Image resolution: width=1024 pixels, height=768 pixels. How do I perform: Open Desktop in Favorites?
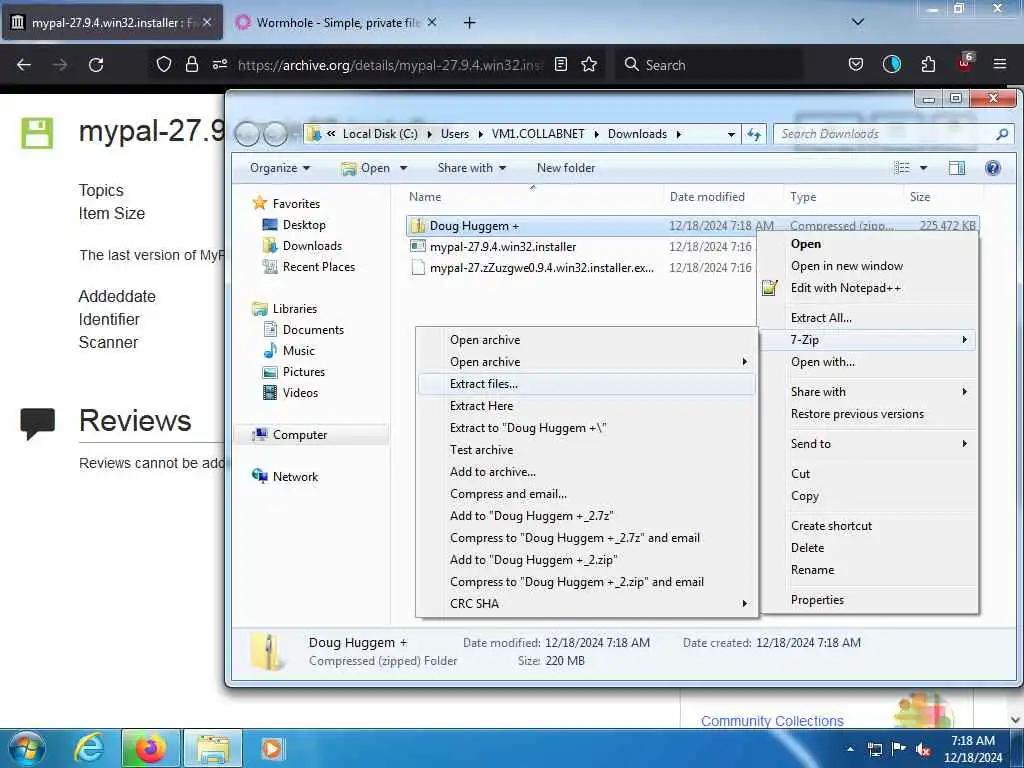pos(304,225)
